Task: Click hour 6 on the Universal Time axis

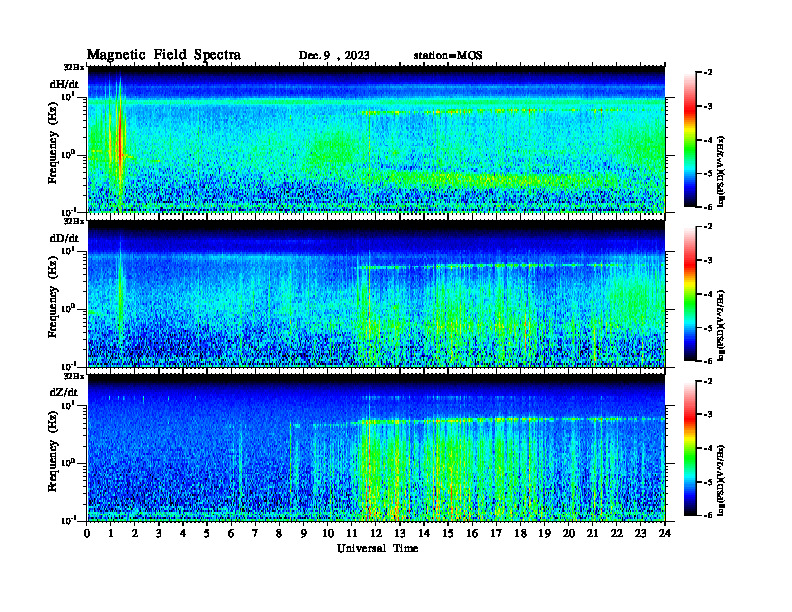Action: [x=231, y=533]
